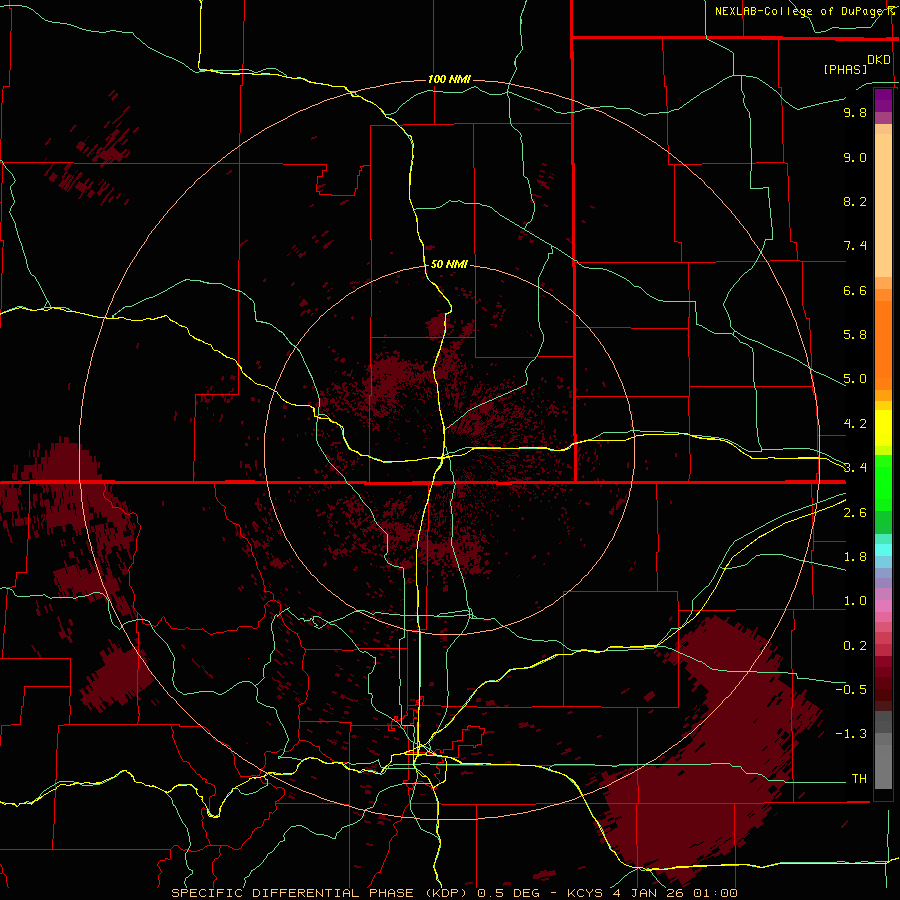Viewport: 900px width, 900px height.
Task: Click the SPECIFIC DIFFERENTIAL PHASE (KDP) caption text
Action: point(320,893)
